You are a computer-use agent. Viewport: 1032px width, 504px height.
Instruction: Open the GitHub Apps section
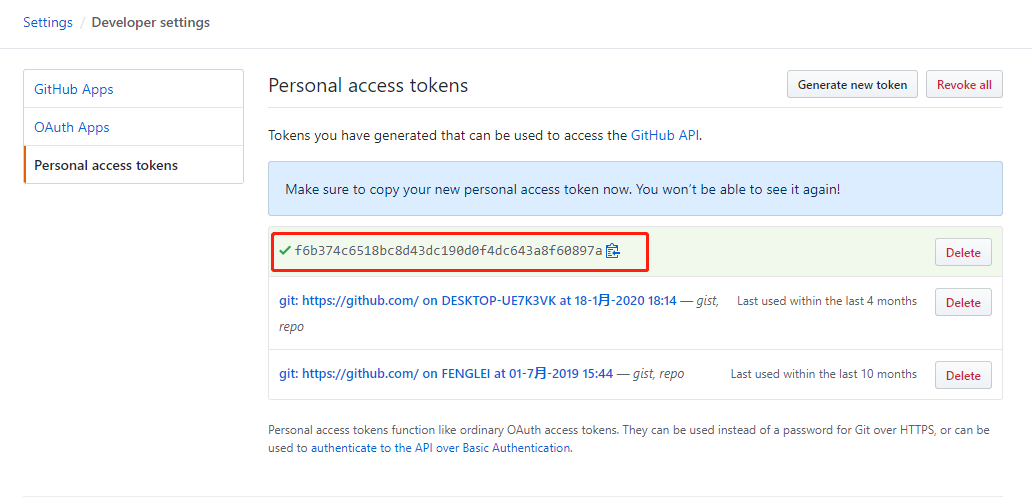click(x=74, y=89)
